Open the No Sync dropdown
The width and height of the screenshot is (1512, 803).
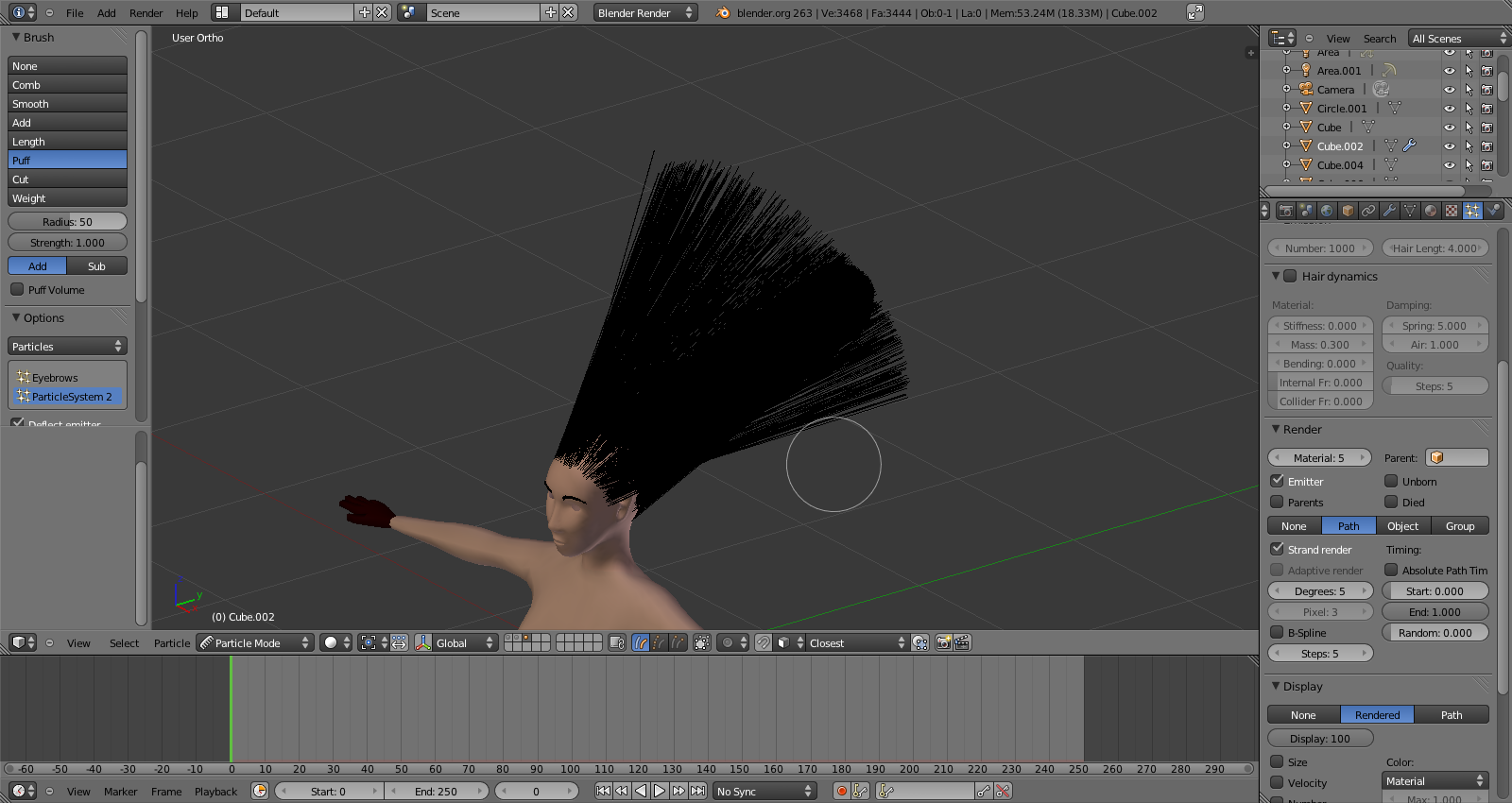click(765, 791)
